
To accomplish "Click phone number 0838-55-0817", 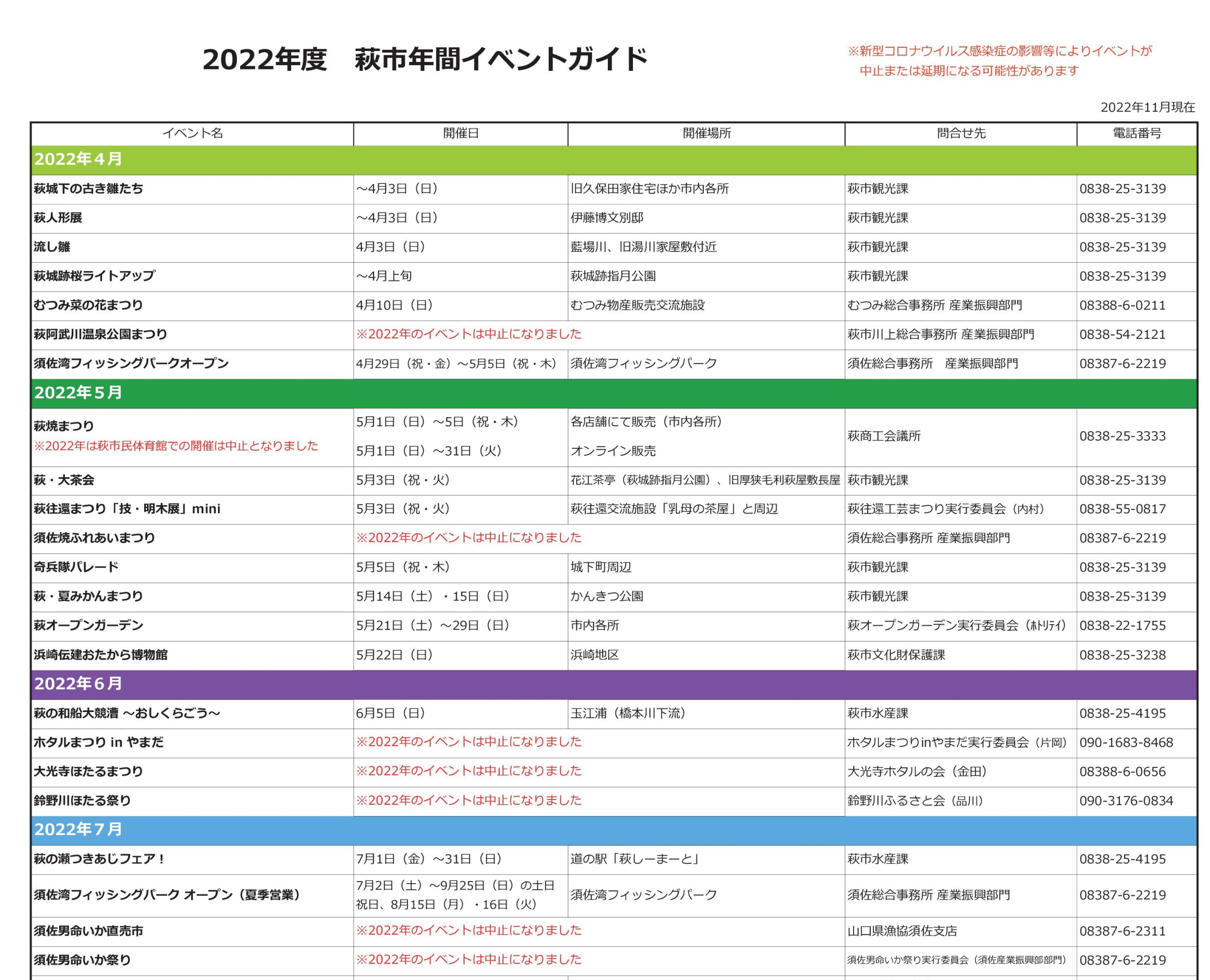I will coord(1123,509).
